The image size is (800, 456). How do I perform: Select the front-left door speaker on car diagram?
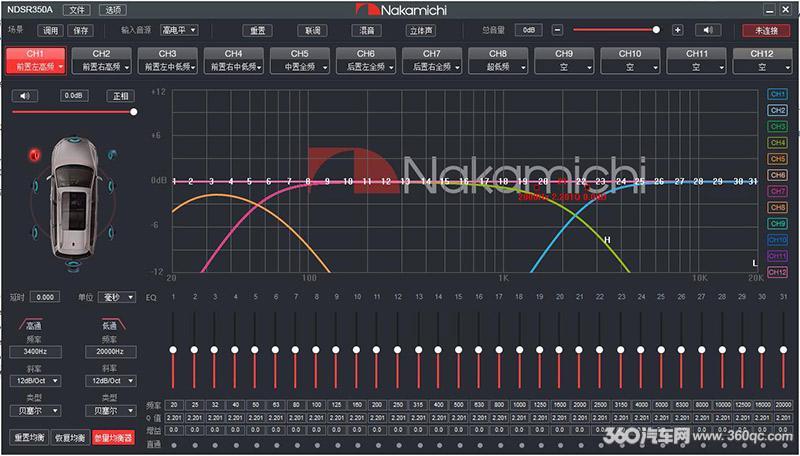(x=36, y=186)
